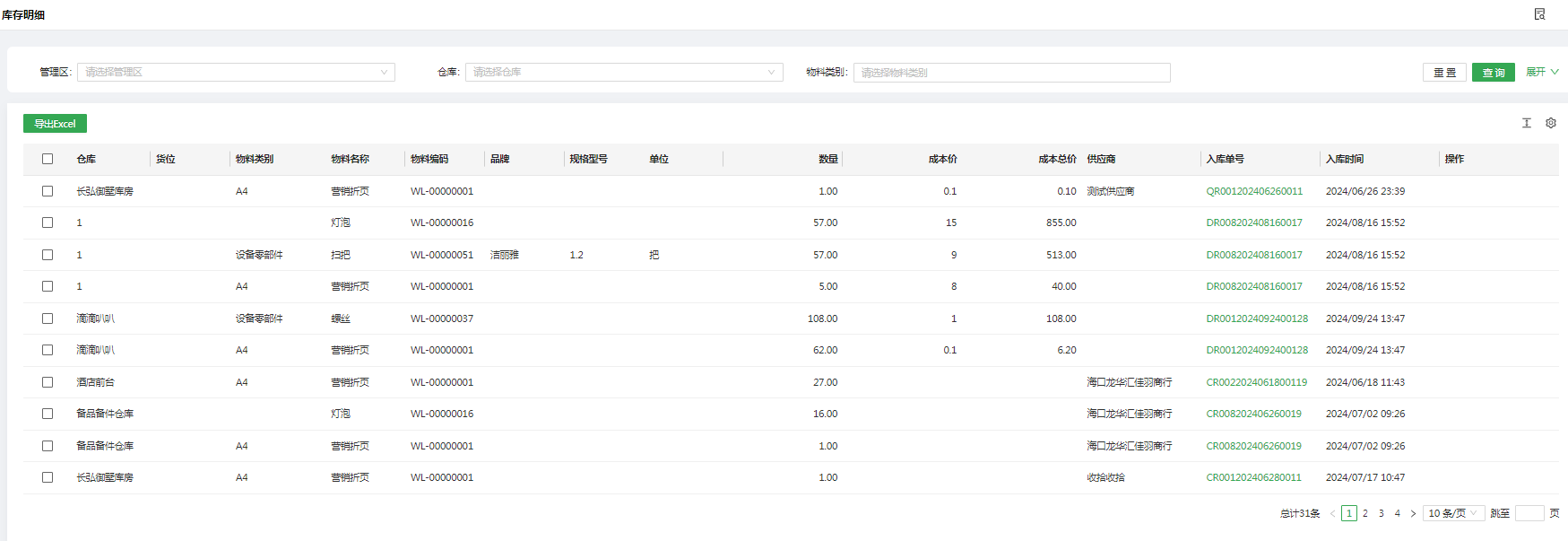Viewport: 1568px width, 541px height.
Task: Jump to page 4
Action: tap(1397, 513)
